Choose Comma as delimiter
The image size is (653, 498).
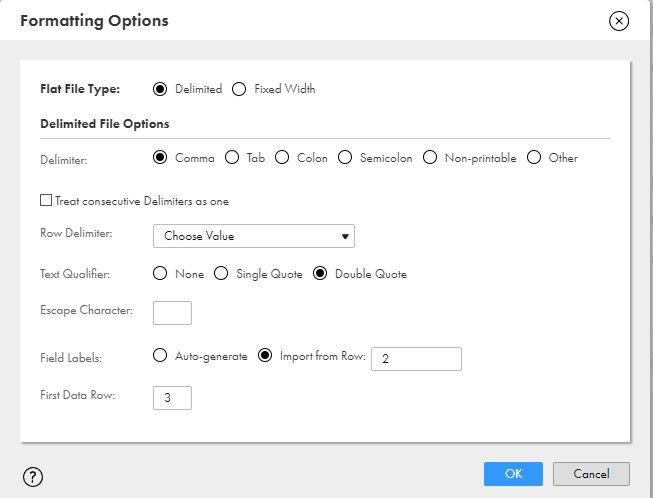pos(160,157)
